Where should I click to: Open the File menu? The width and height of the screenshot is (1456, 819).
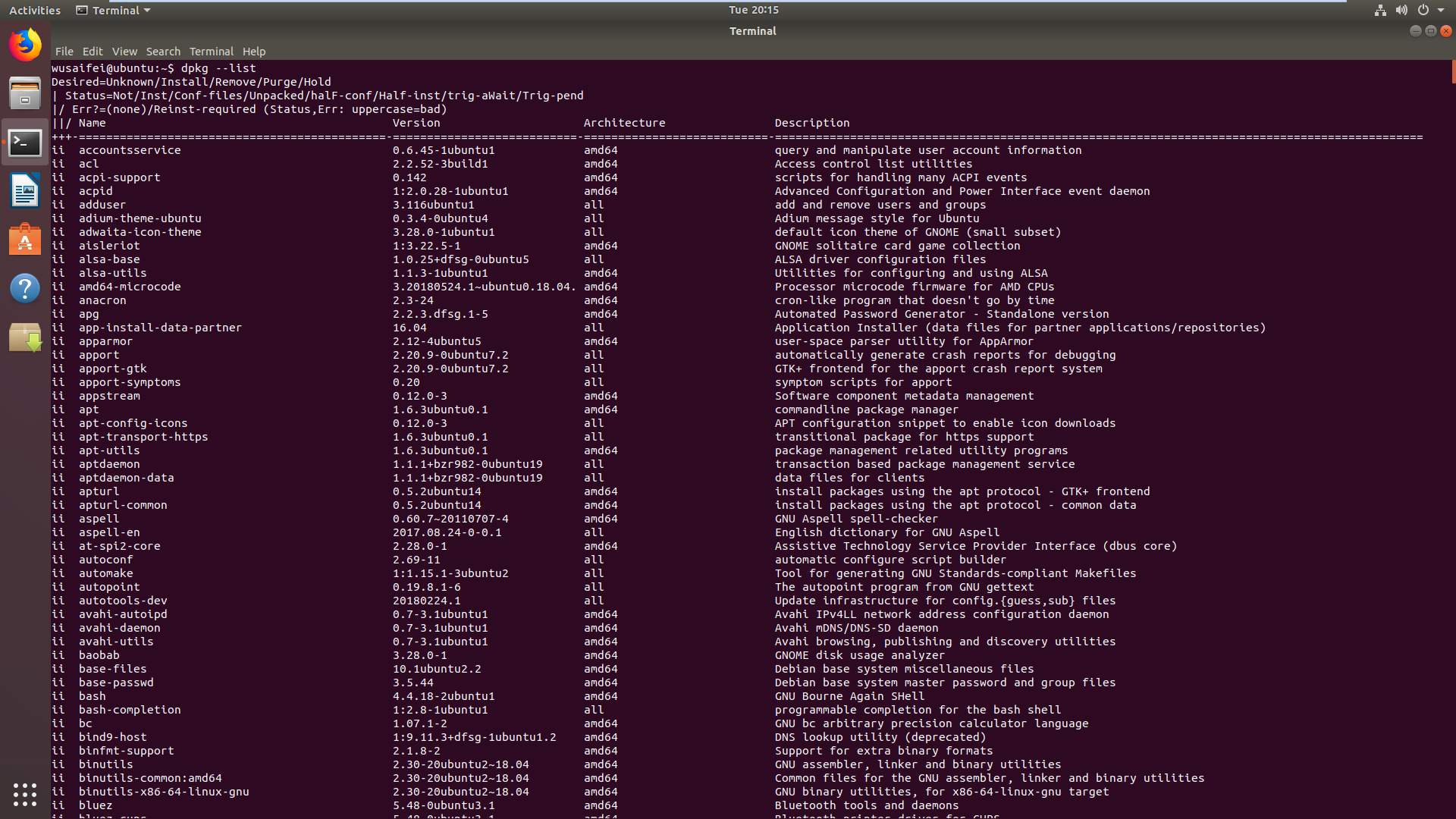click(64, 52)
